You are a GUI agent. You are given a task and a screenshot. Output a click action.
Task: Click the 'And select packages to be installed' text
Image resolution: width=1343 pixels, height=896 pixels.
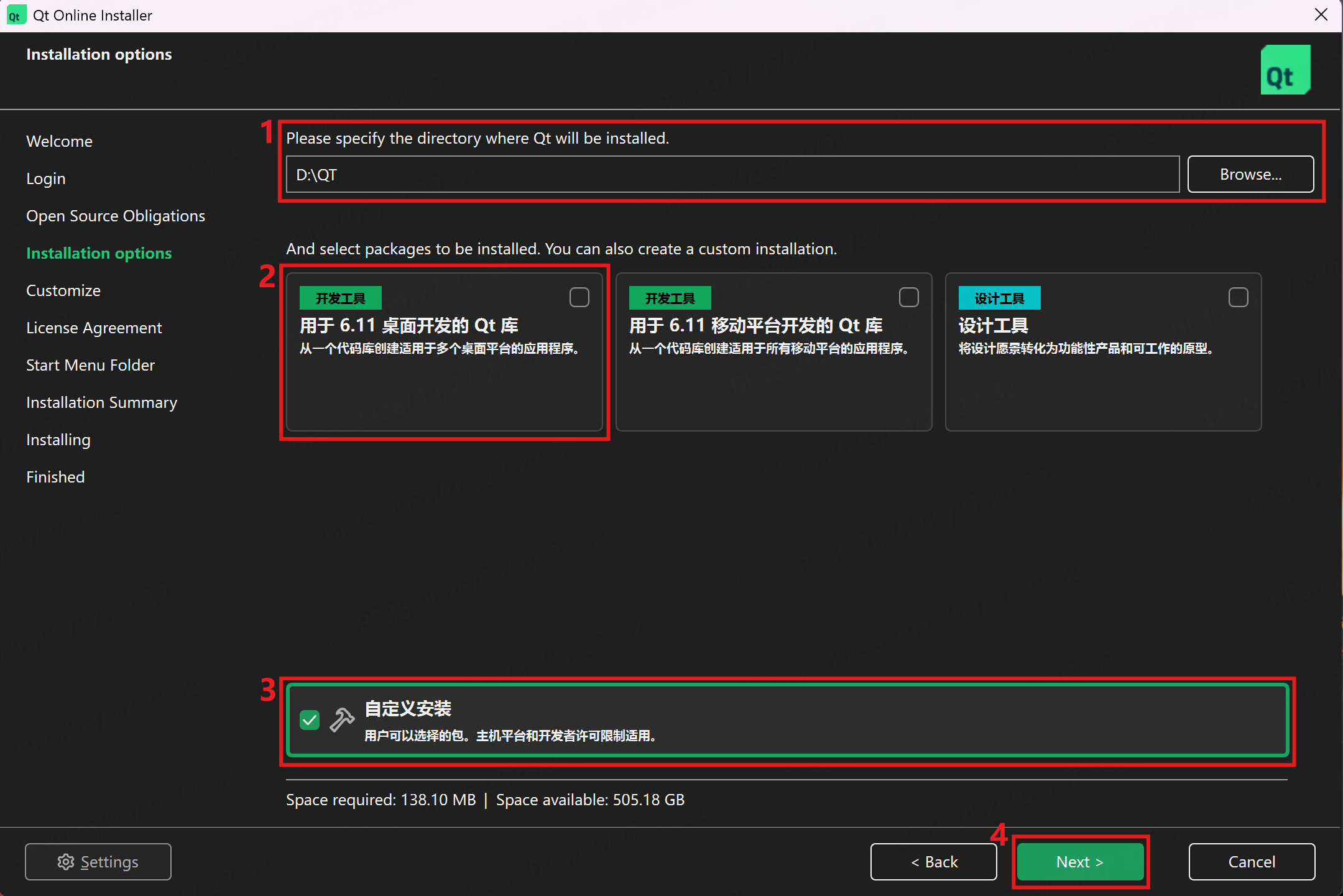coord(561,249)
